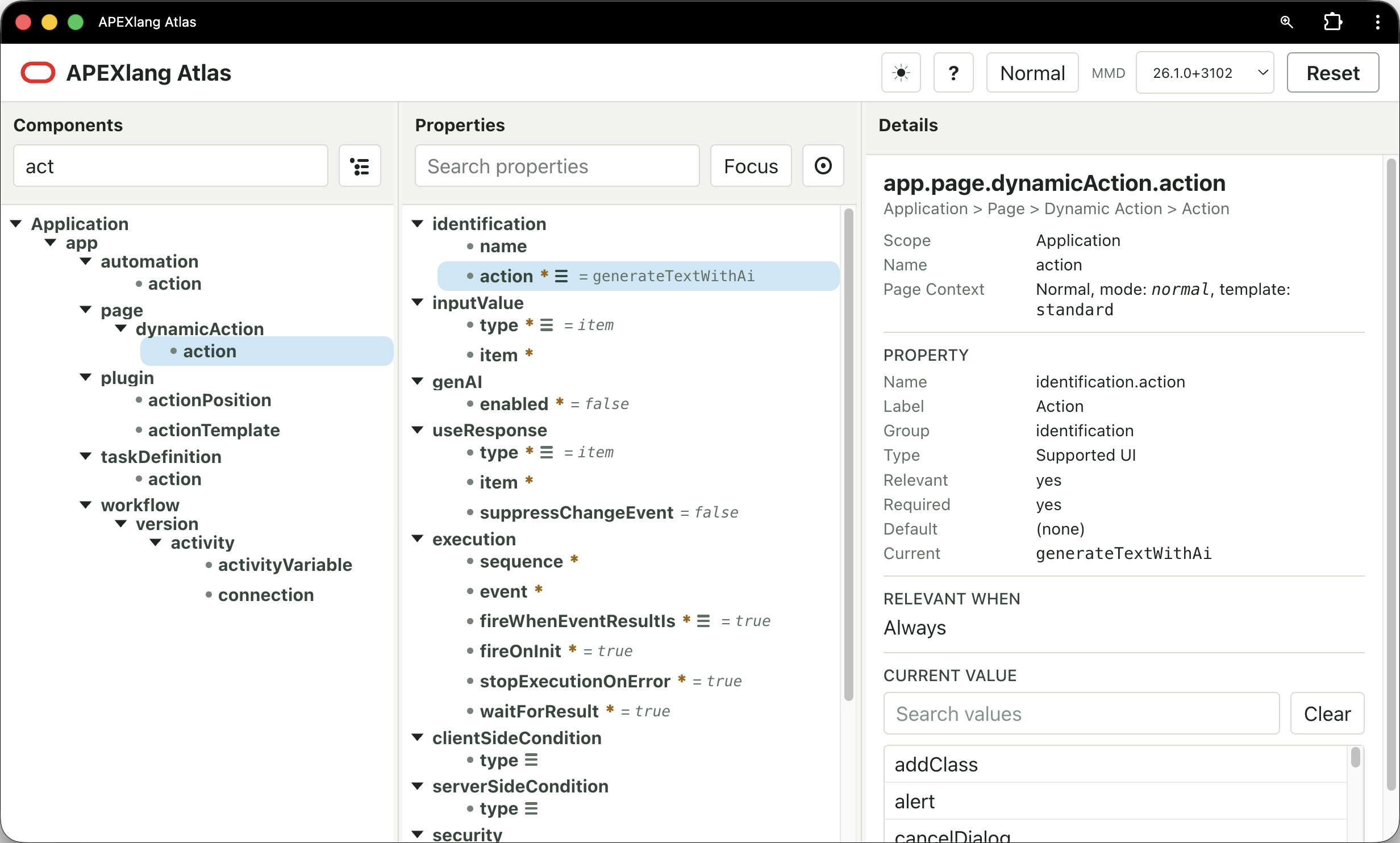Select actionPosition under plugin
Screen dimensions: 1400x843
209,400
